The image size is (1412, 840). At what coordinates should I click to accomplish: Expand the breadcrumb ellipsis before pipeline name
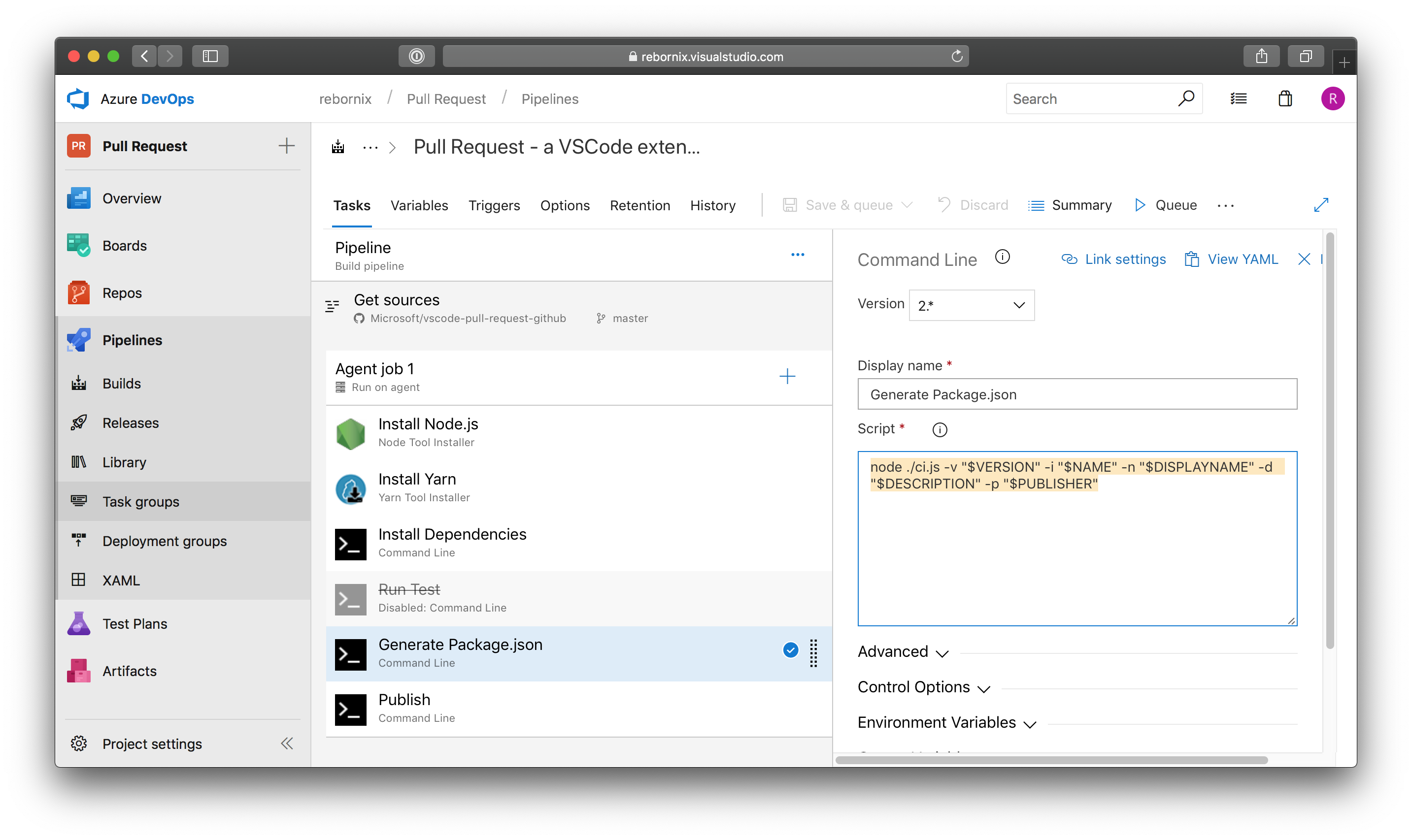point(370,148)
